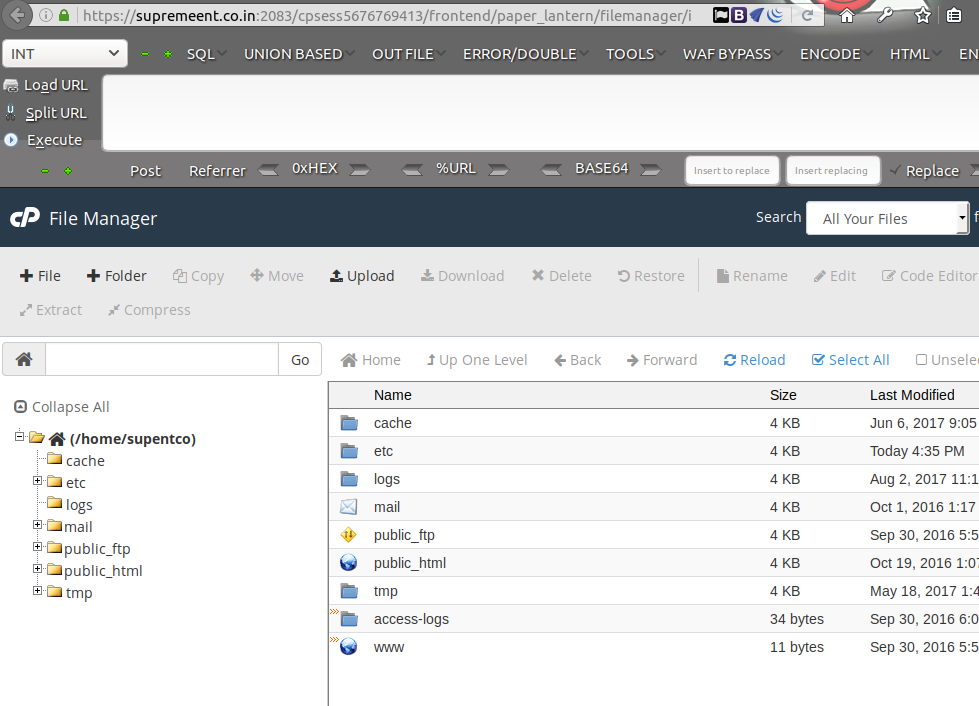979x706 pixels.
Task: Open the All Your Files search dropdown
Action: (x=888, y=218)
